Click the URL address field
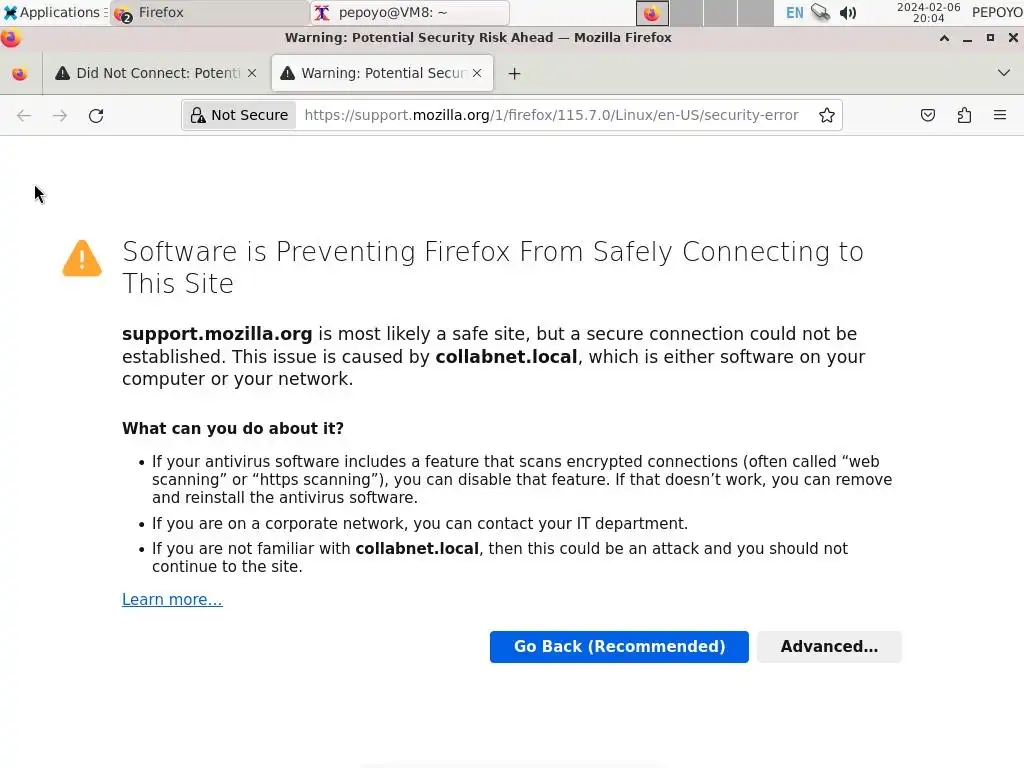The width and height of the screenshot is (1024, 768). pos(550,115)
